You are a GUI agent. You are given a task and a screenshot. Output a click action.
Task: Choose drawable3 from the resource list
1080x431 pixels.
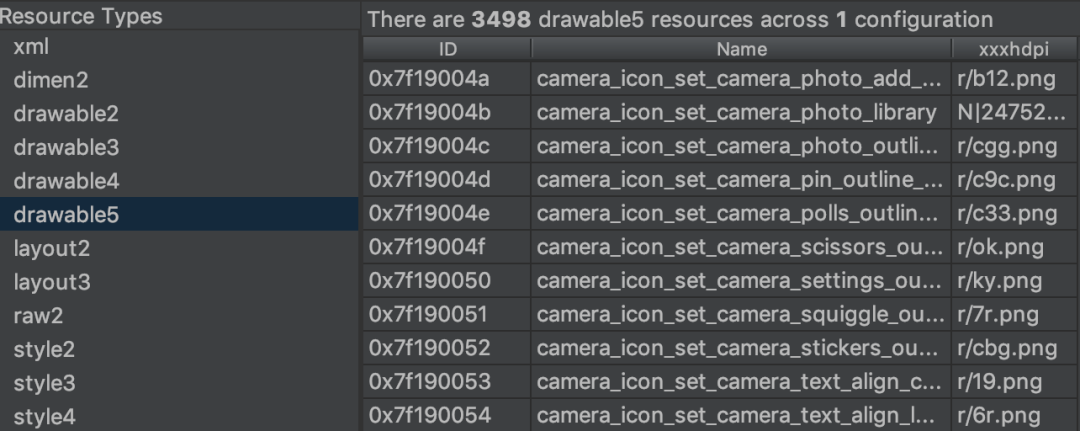pos(179,147)
